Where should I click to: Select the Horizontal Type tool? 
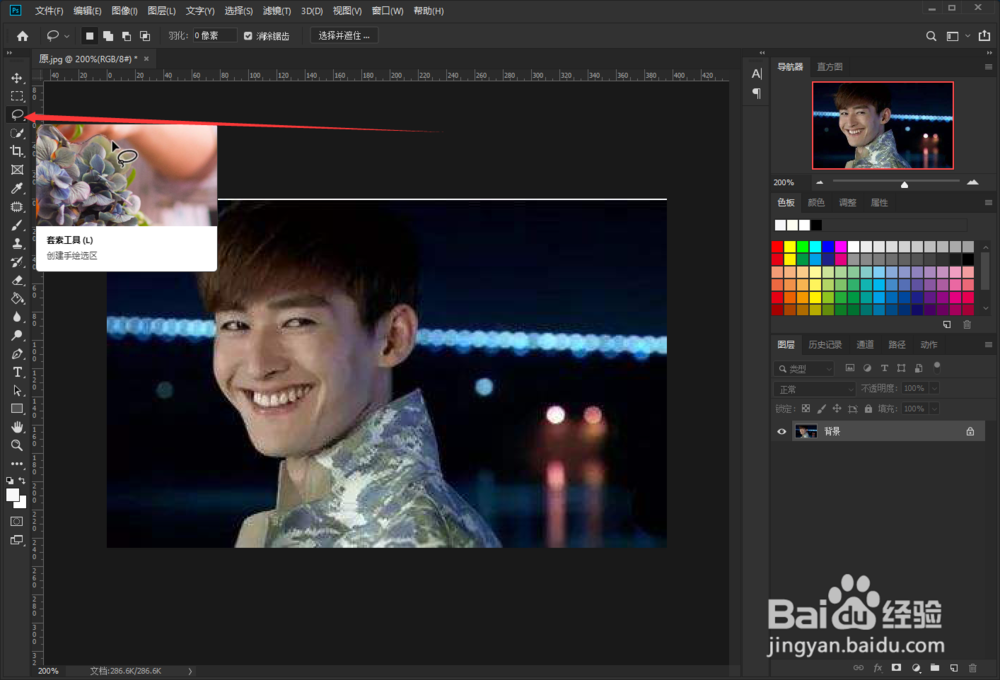pyautogui.click(x=17, y=373)
